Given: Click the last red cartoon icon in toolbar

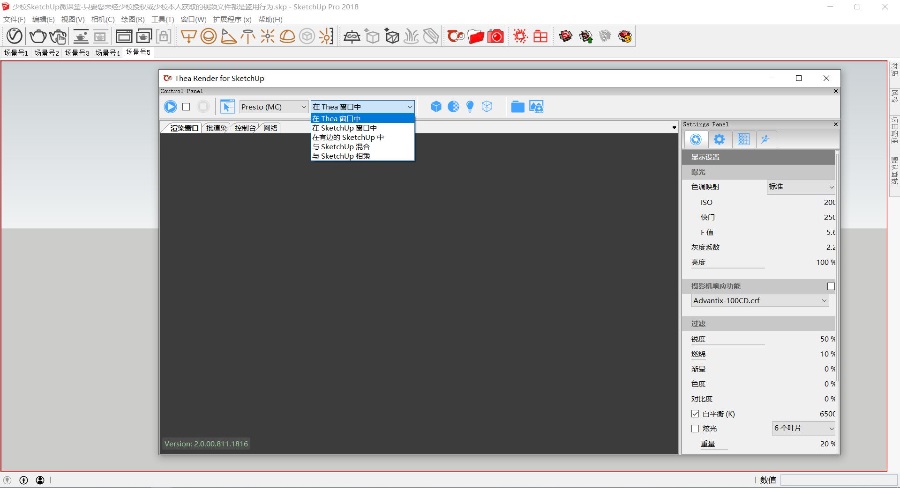Looking at the screenshot, I should (625, 37).
